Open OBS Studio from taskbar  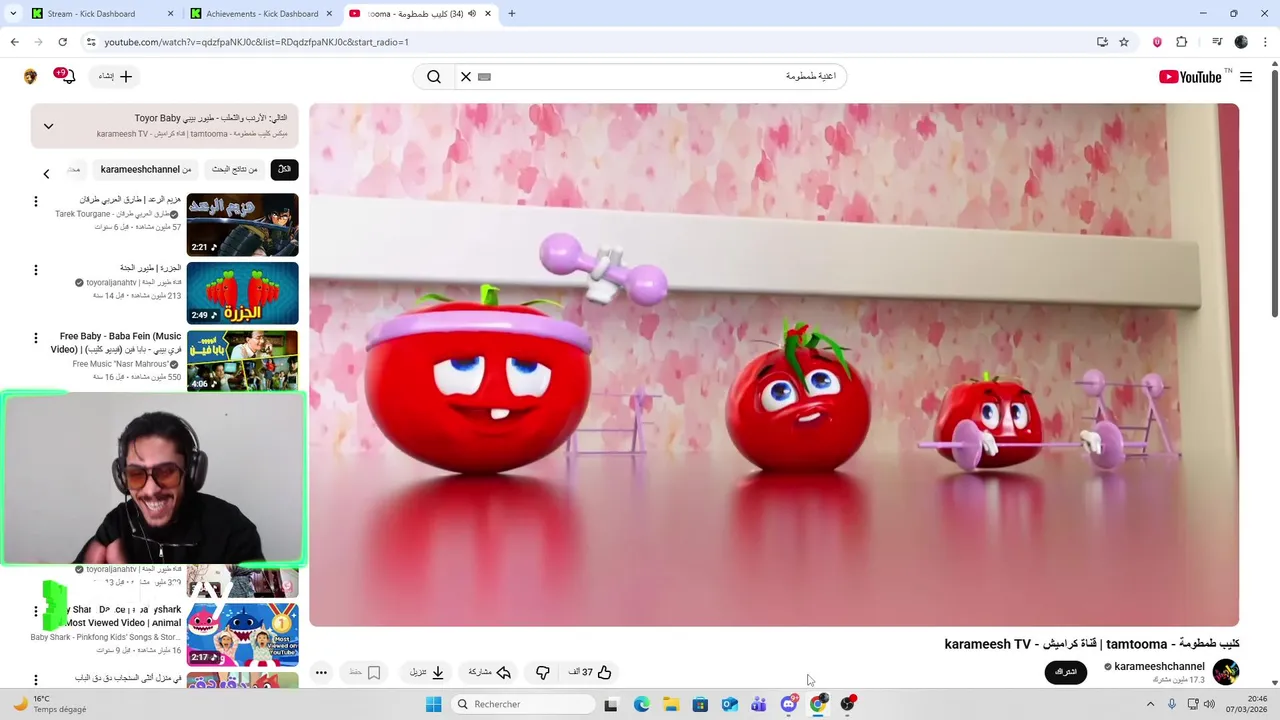click(848, 704)
